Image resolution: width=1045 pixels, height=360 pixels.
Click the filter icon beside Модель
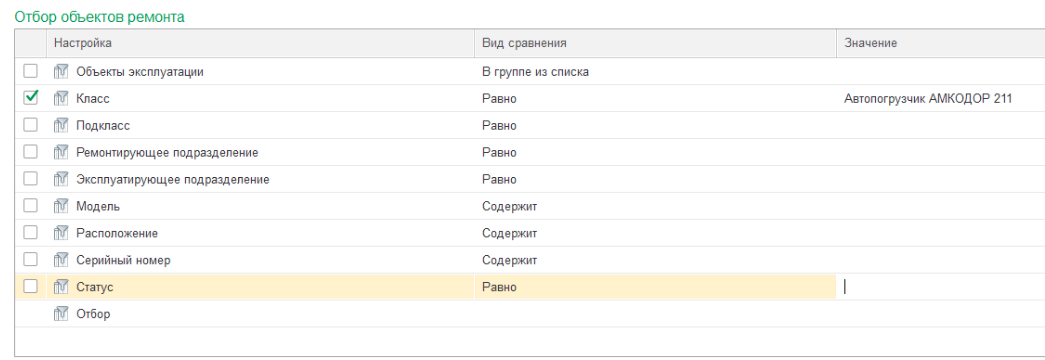[62, 207]
